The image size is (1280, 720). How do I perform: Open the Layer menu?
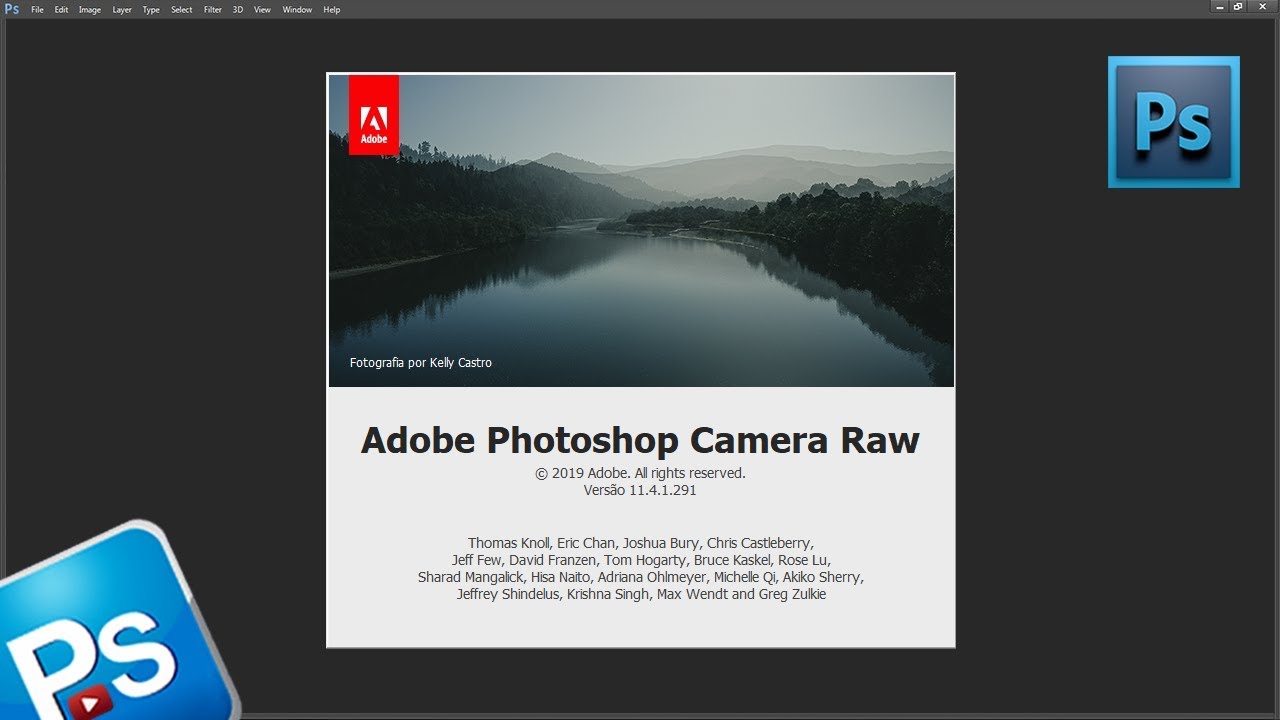pos(122,9)
